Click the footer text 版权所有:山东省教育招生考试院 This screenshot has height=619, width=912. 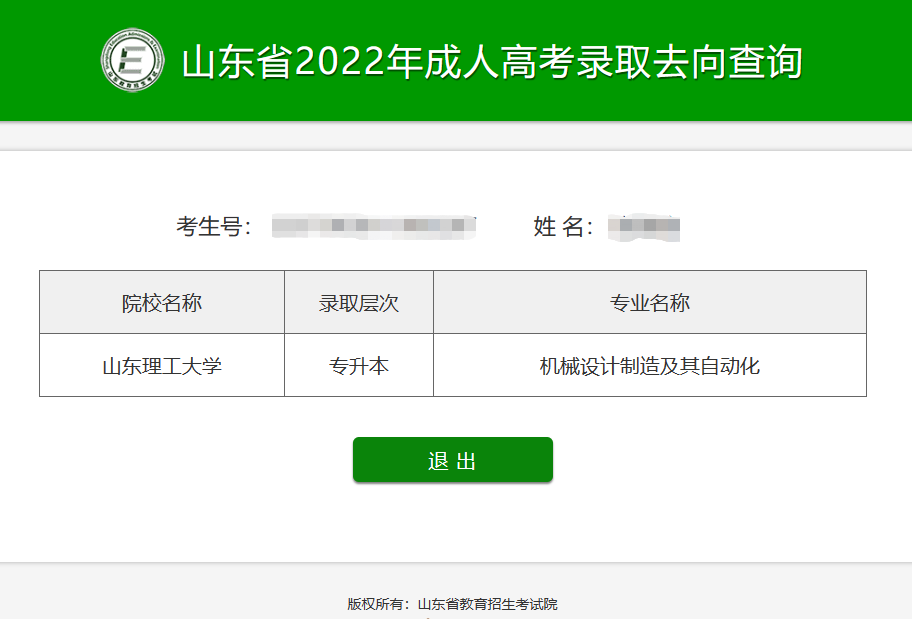pyautogui.click(x=453, y=604)
